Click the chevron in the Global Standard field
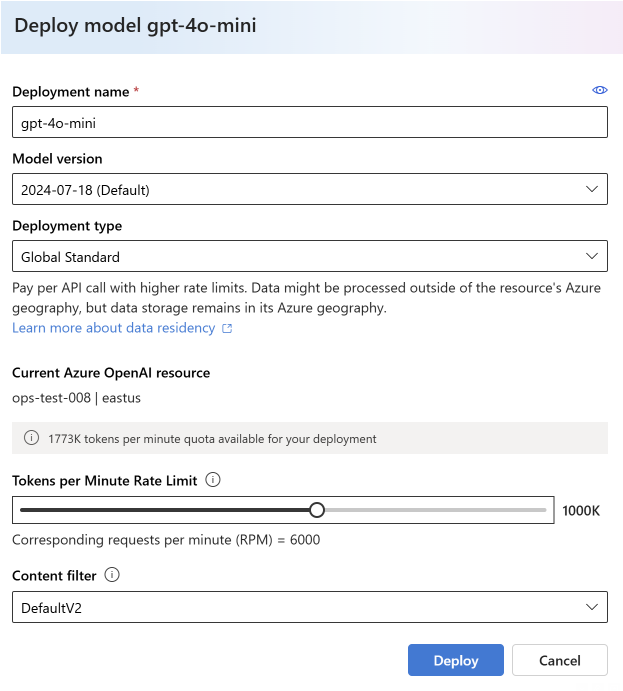The width and height of the screenshot is (623, 691). [x=591, y=256]
